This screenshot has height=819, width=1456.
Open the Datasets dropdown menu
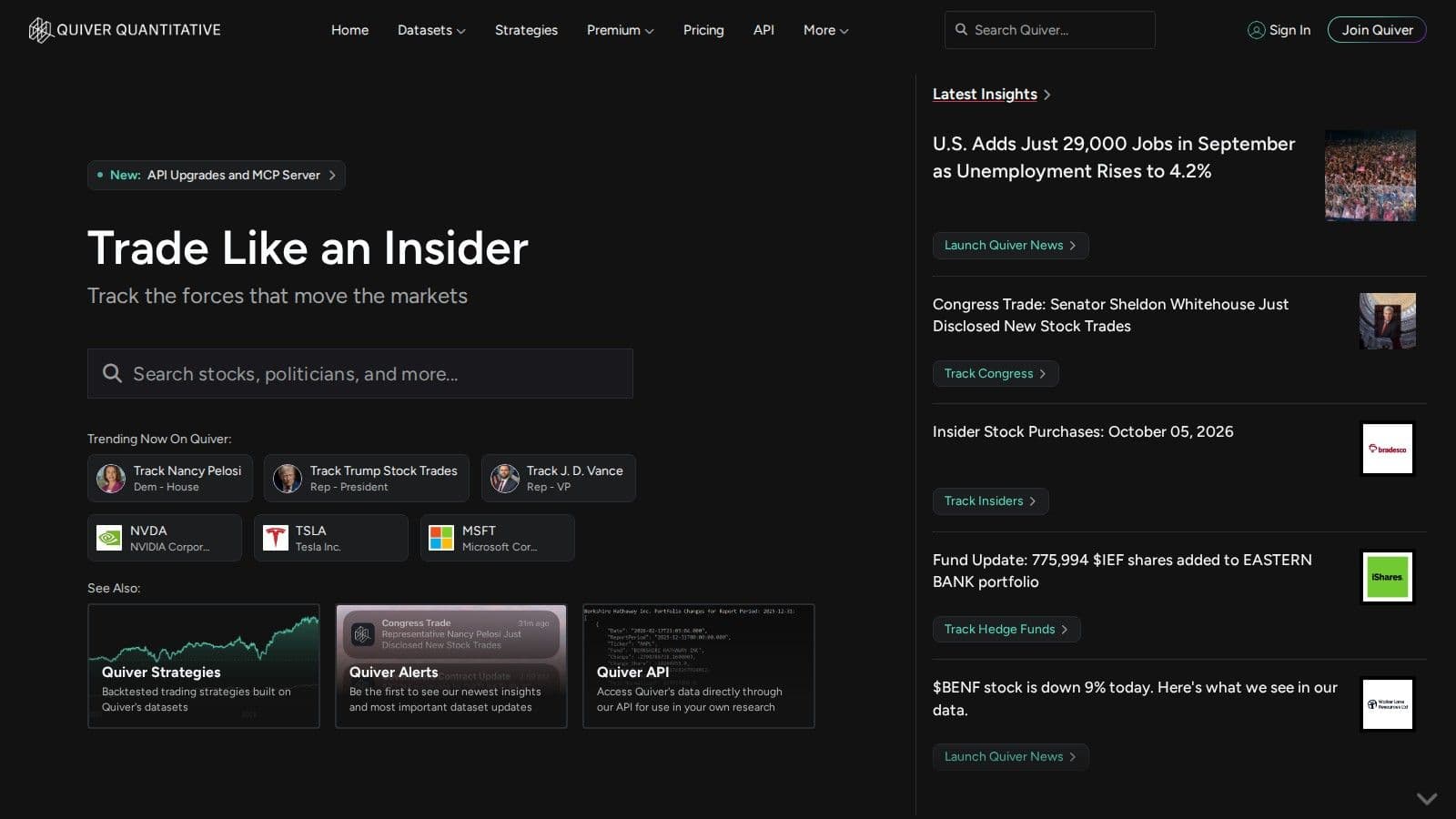[x=431, y=30]
